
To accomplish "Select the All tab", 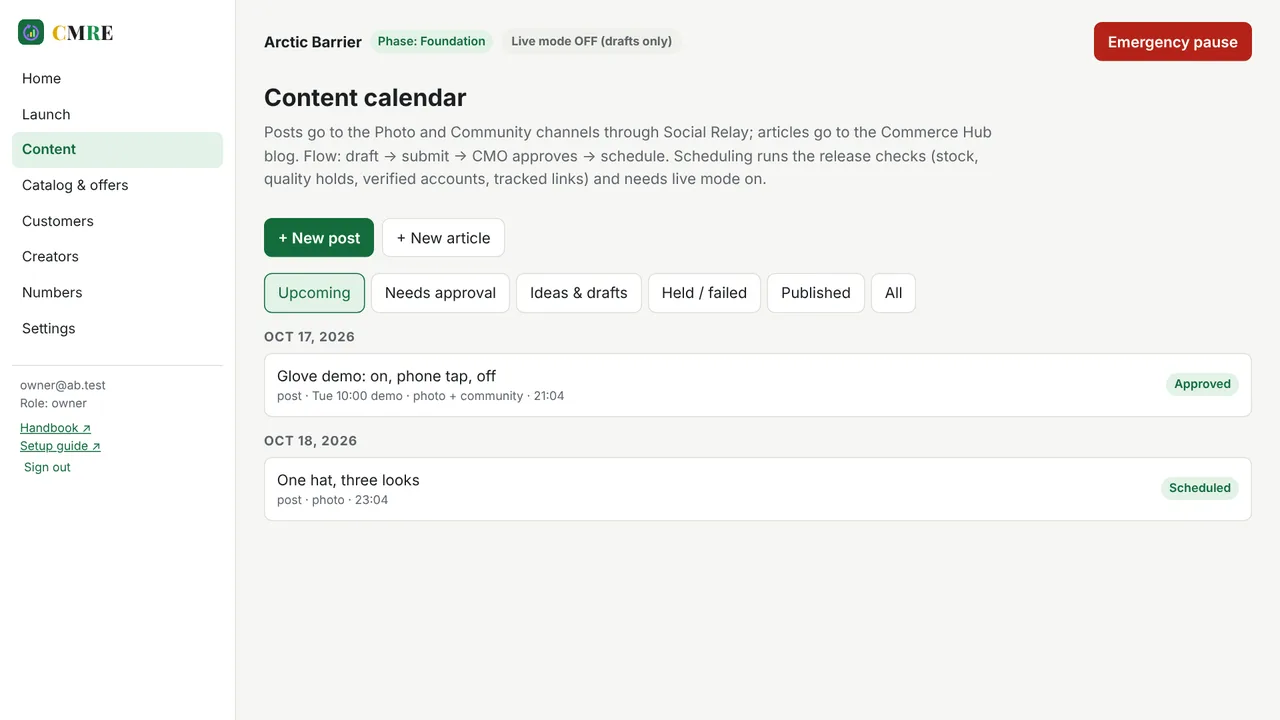I will click(x=893, y=293).
